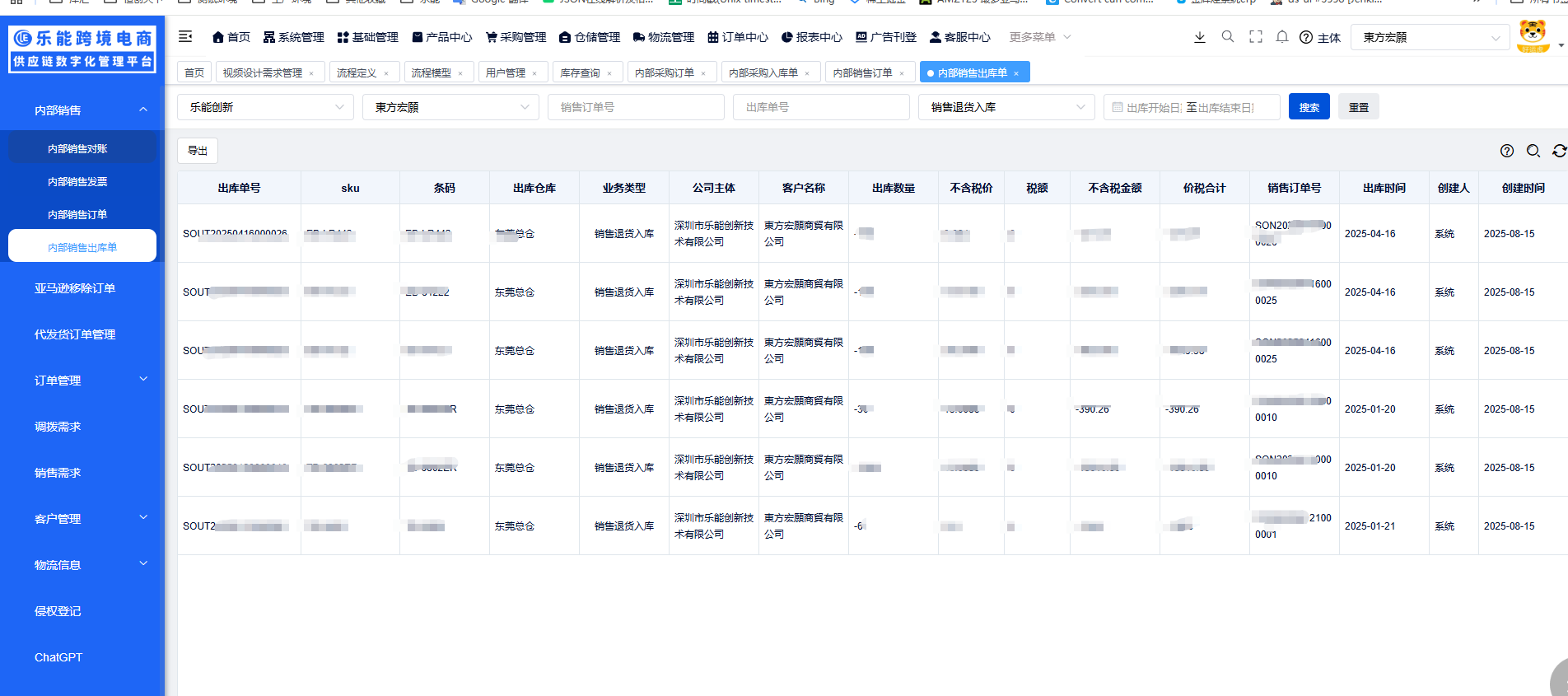Toggle fullscreen mode icon
Screen dimensions: 1568x696
1256,37
